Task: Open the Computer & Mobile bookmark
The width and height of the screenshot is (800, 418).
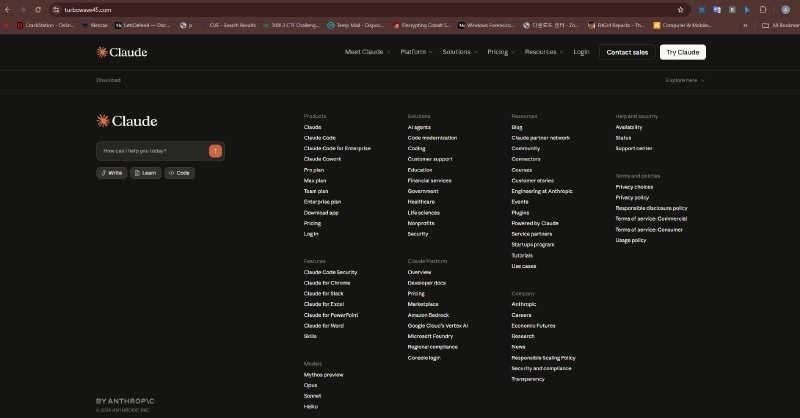Action: pos(682,25)
